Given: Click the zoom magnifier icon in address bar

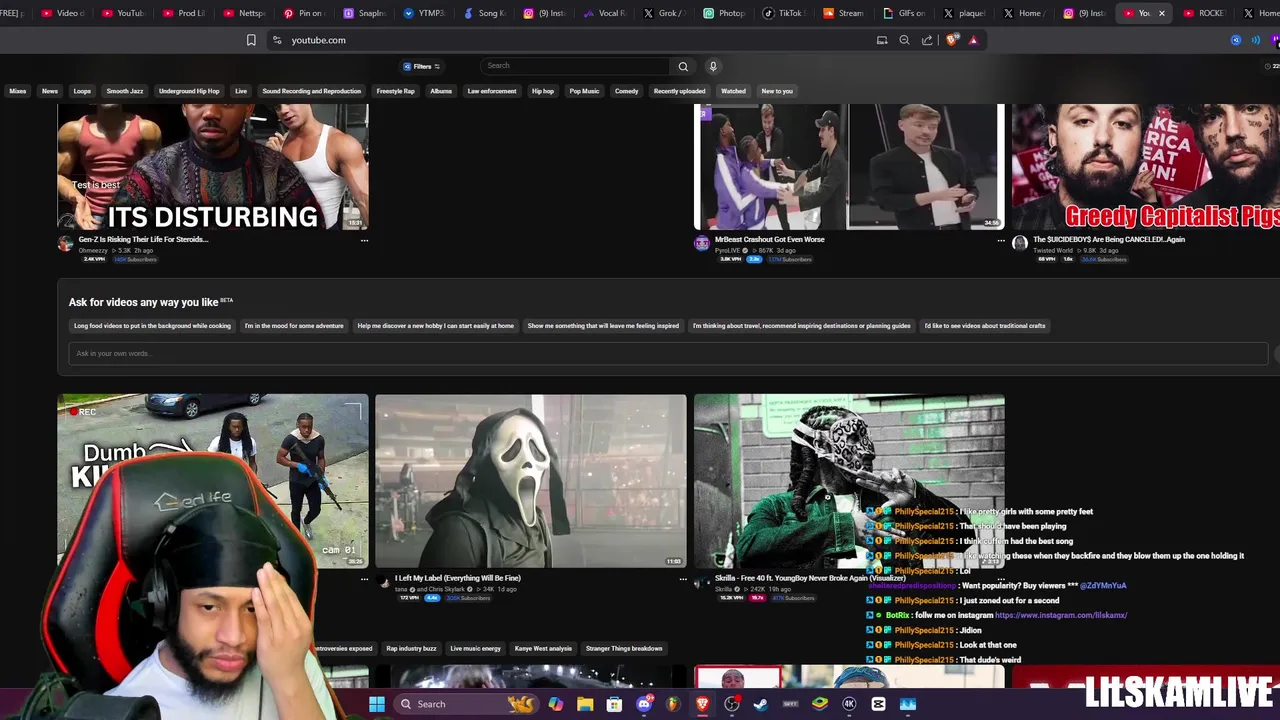Looking at the screenshot, I should (904, 40).
